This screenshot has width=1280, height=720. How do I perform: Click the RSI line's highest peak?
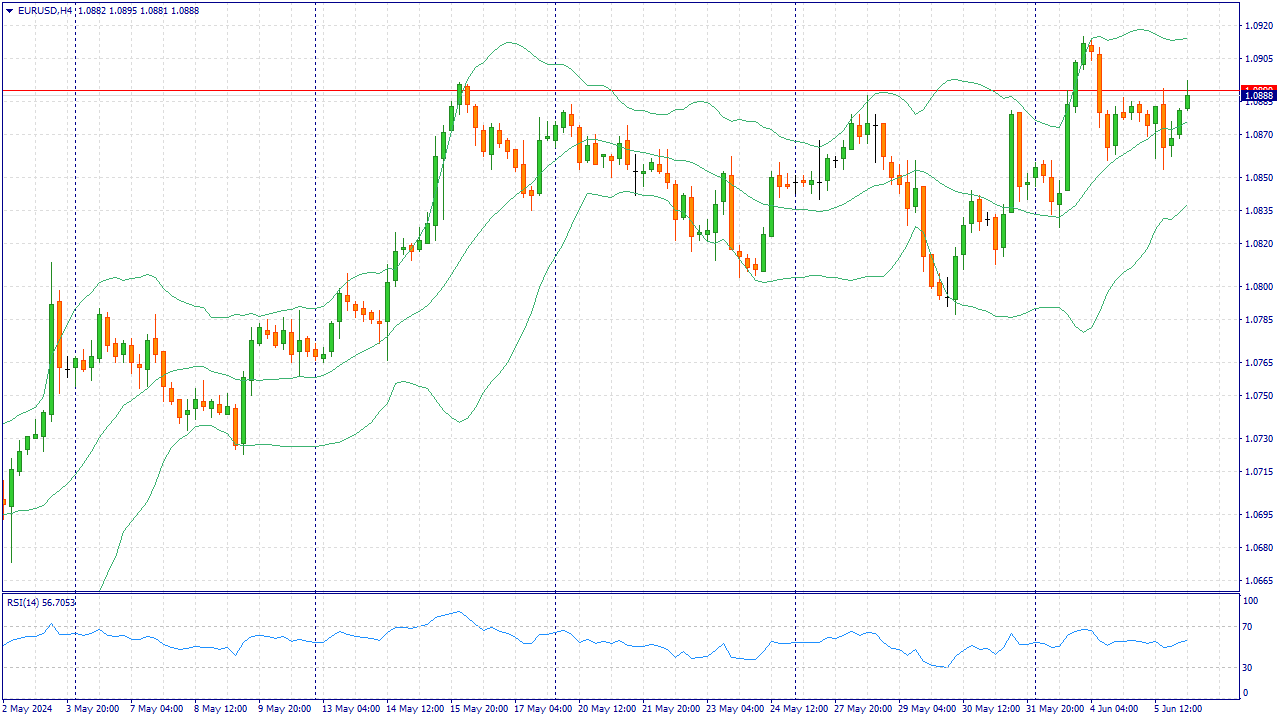click(458, 612)
